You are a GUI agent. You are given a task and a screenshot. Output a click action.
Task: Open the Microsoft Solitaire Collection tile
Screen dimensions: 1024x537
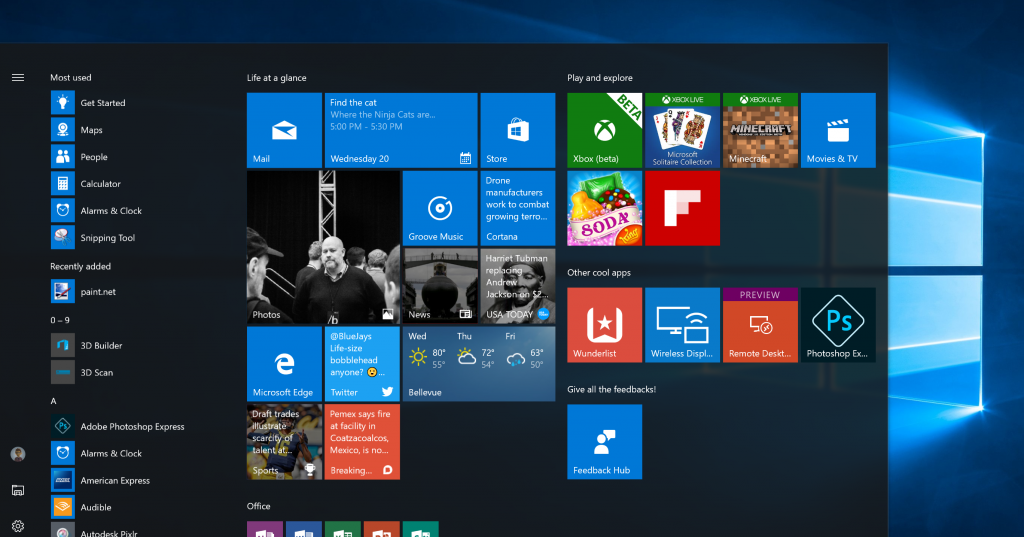[682, 130]
